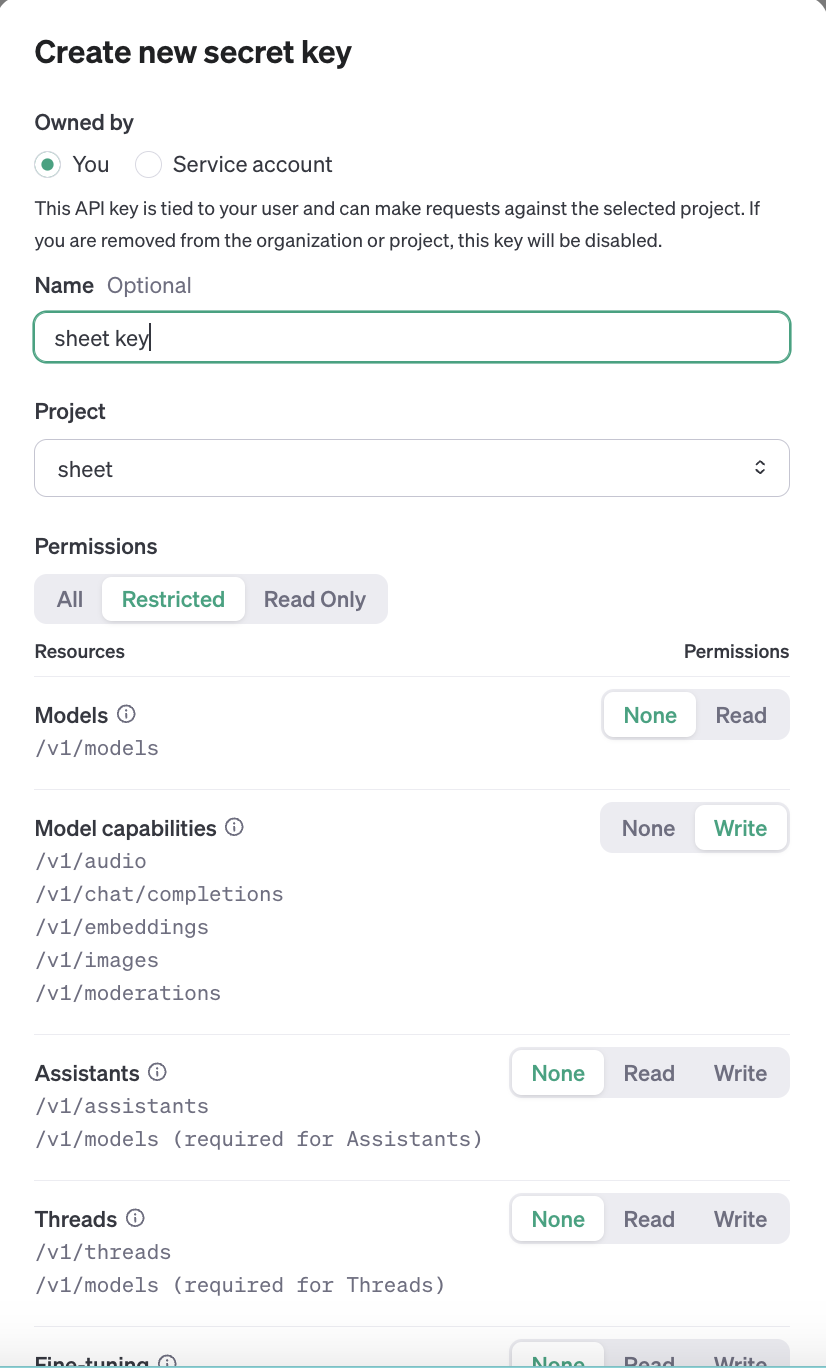Click the key Name input field
Image resolution: width=826 pixels, height=1368 pixels.
coord(412,337)
